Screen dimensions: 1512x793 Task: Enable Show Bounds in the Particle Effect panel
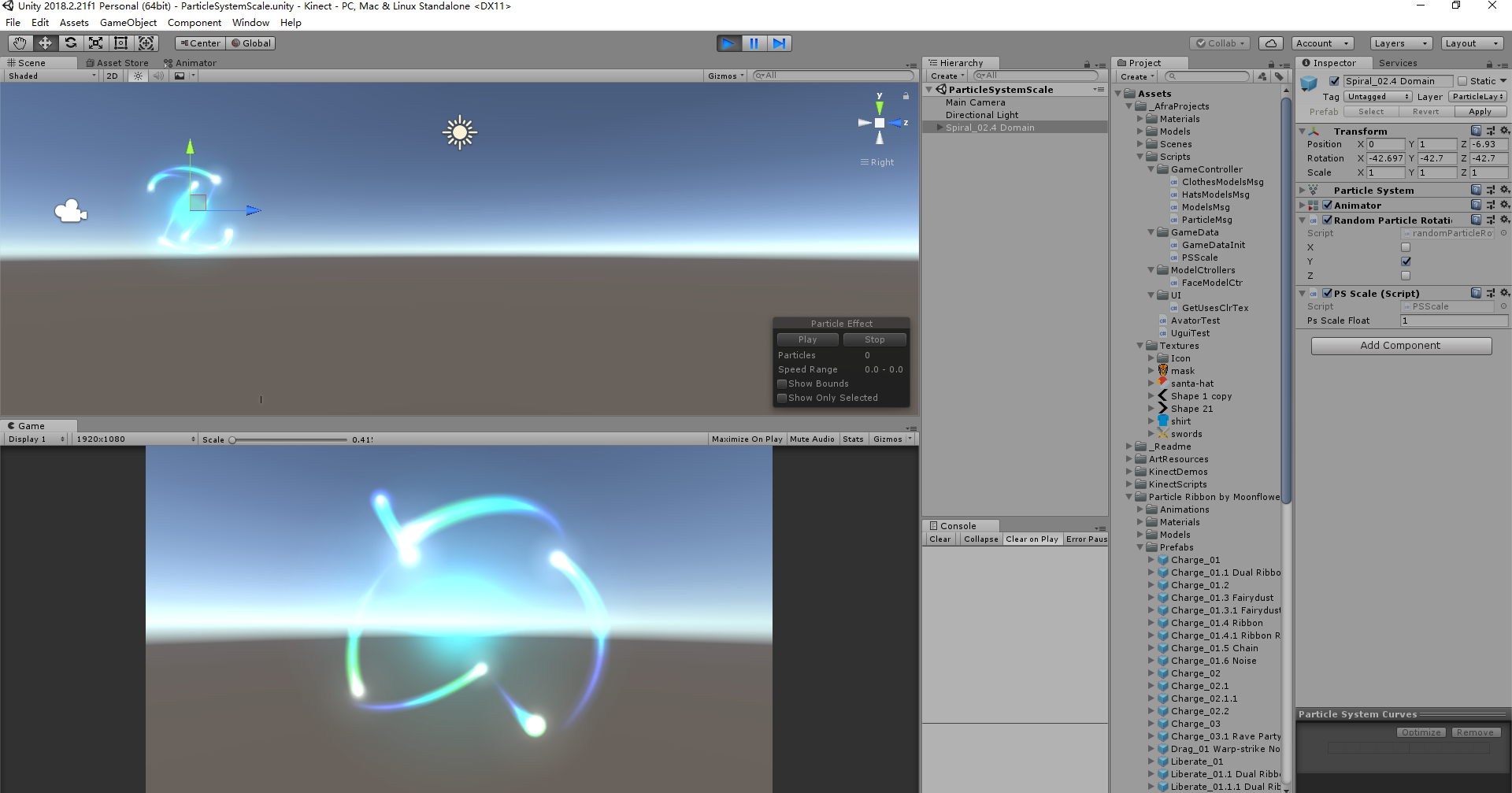[x=781, y=384]
